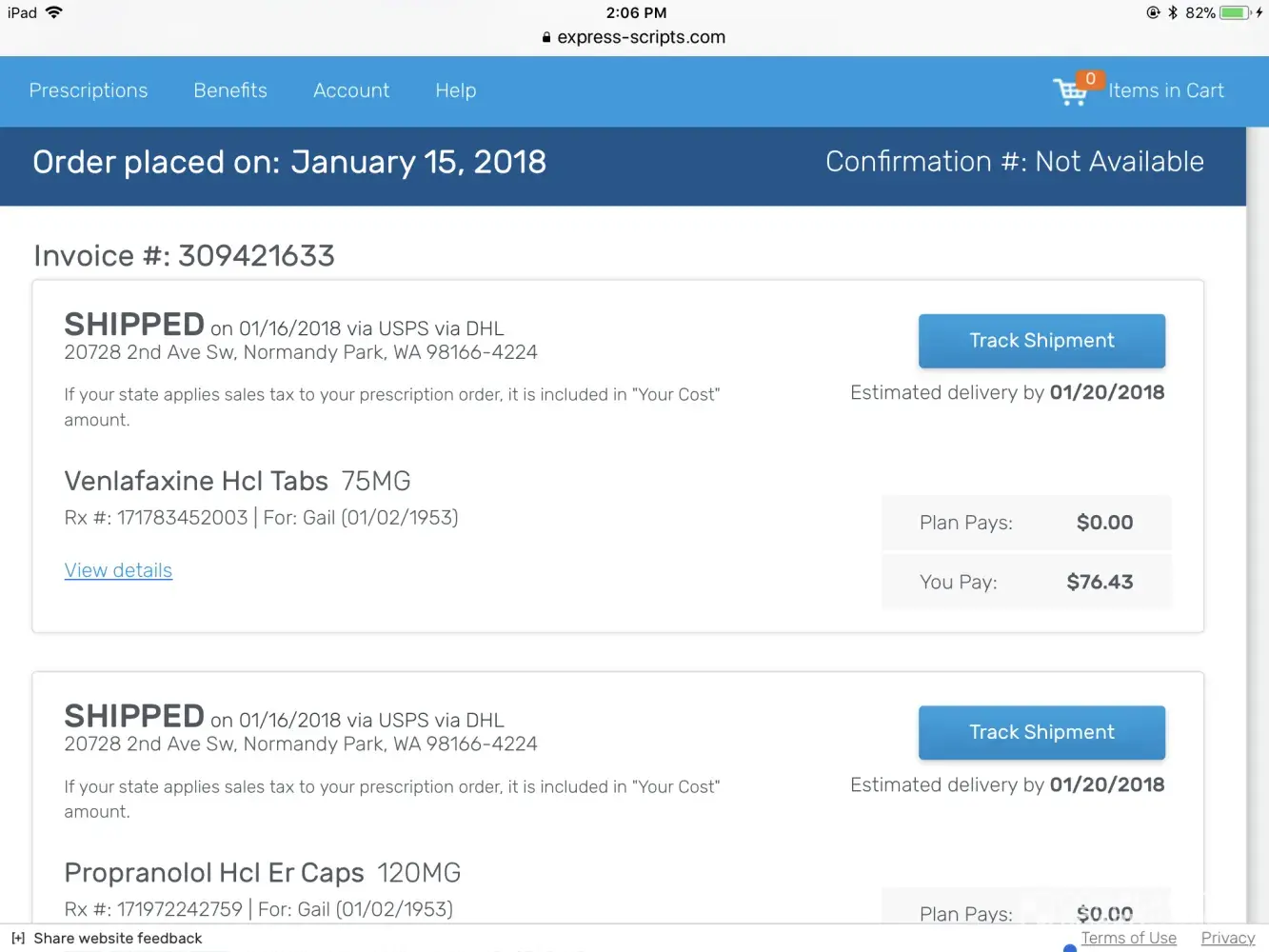The image size is (1269, 952).
Task: Open the Terms of Use link
Action: pyautogui.click(x=1128, y=939)
